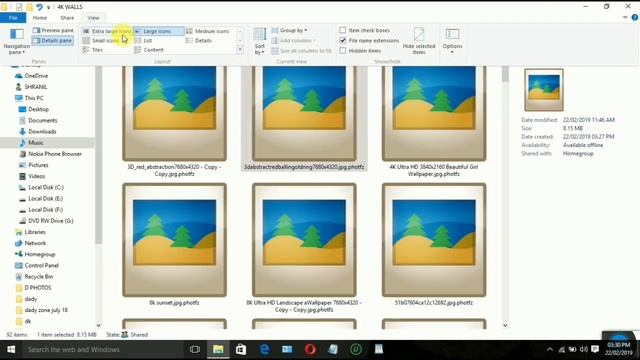Click the quick access Undo icon
Screen dimensions: 640x360
point(39,7)
